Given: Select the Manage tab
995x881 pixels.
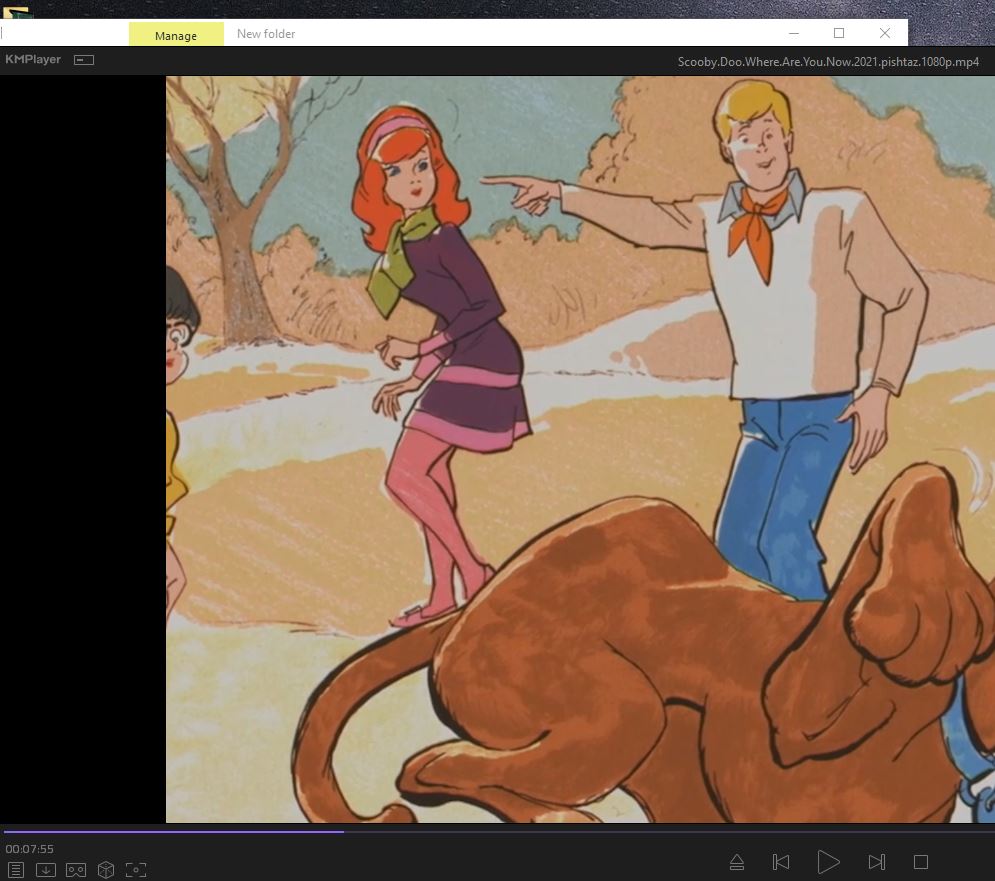Looking at the screenshot, I should 176,35.
